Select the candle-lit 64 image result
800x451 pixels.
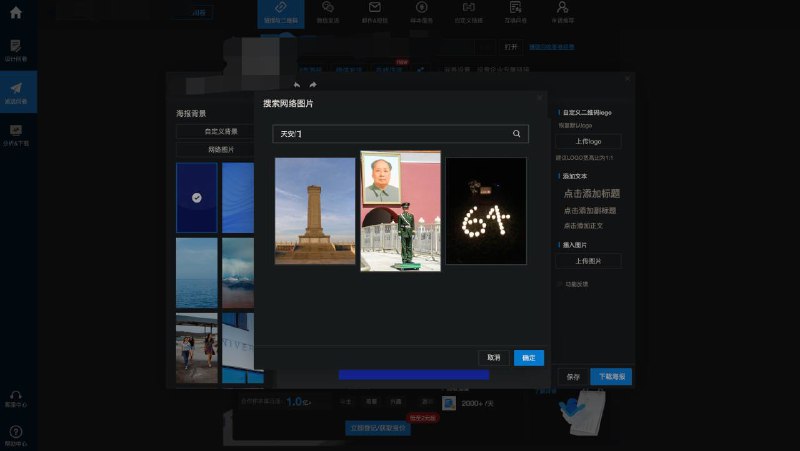486,211
